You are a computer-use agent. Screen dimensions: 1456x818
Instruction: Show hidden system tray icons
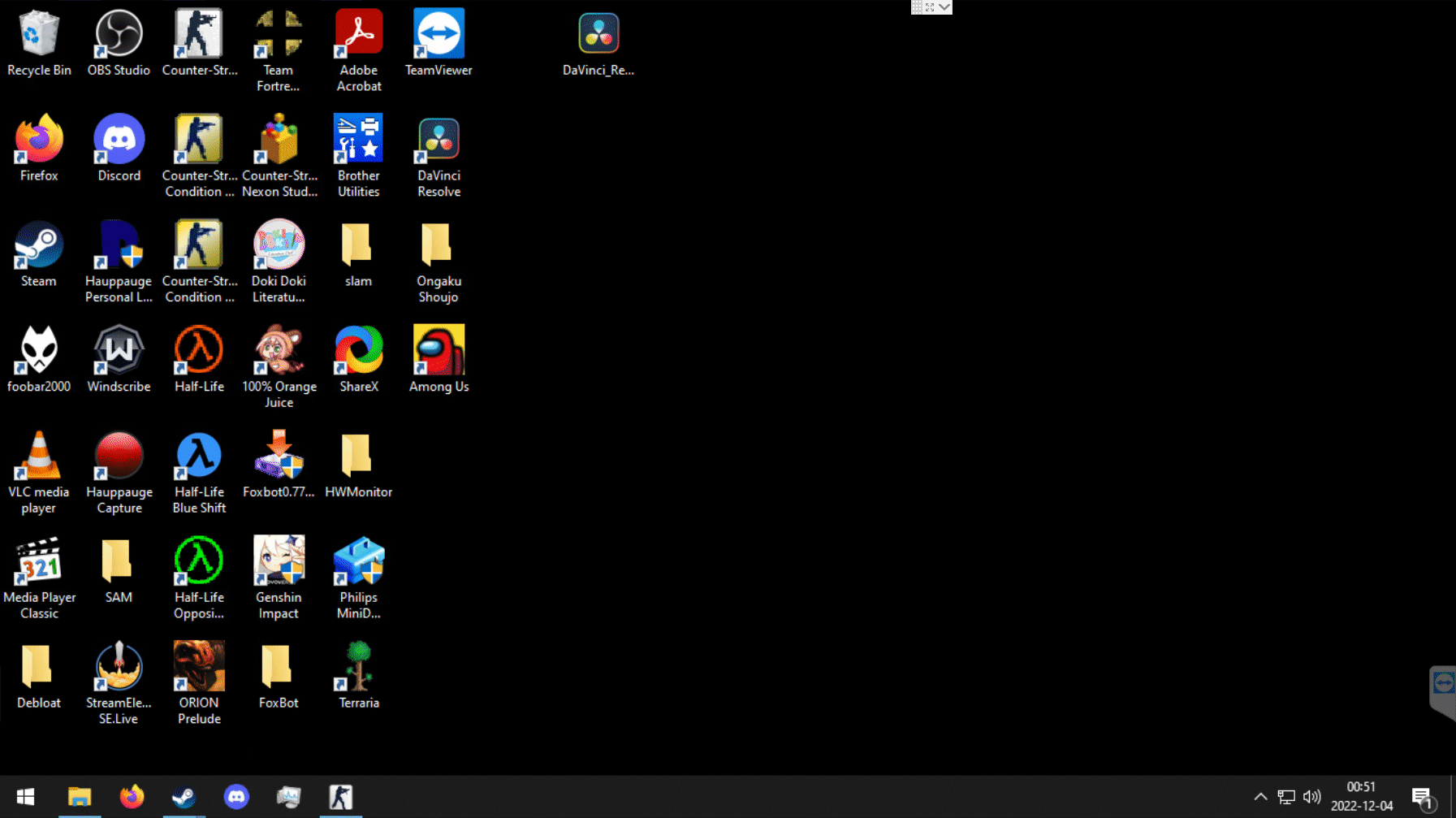pos(1260,797)
